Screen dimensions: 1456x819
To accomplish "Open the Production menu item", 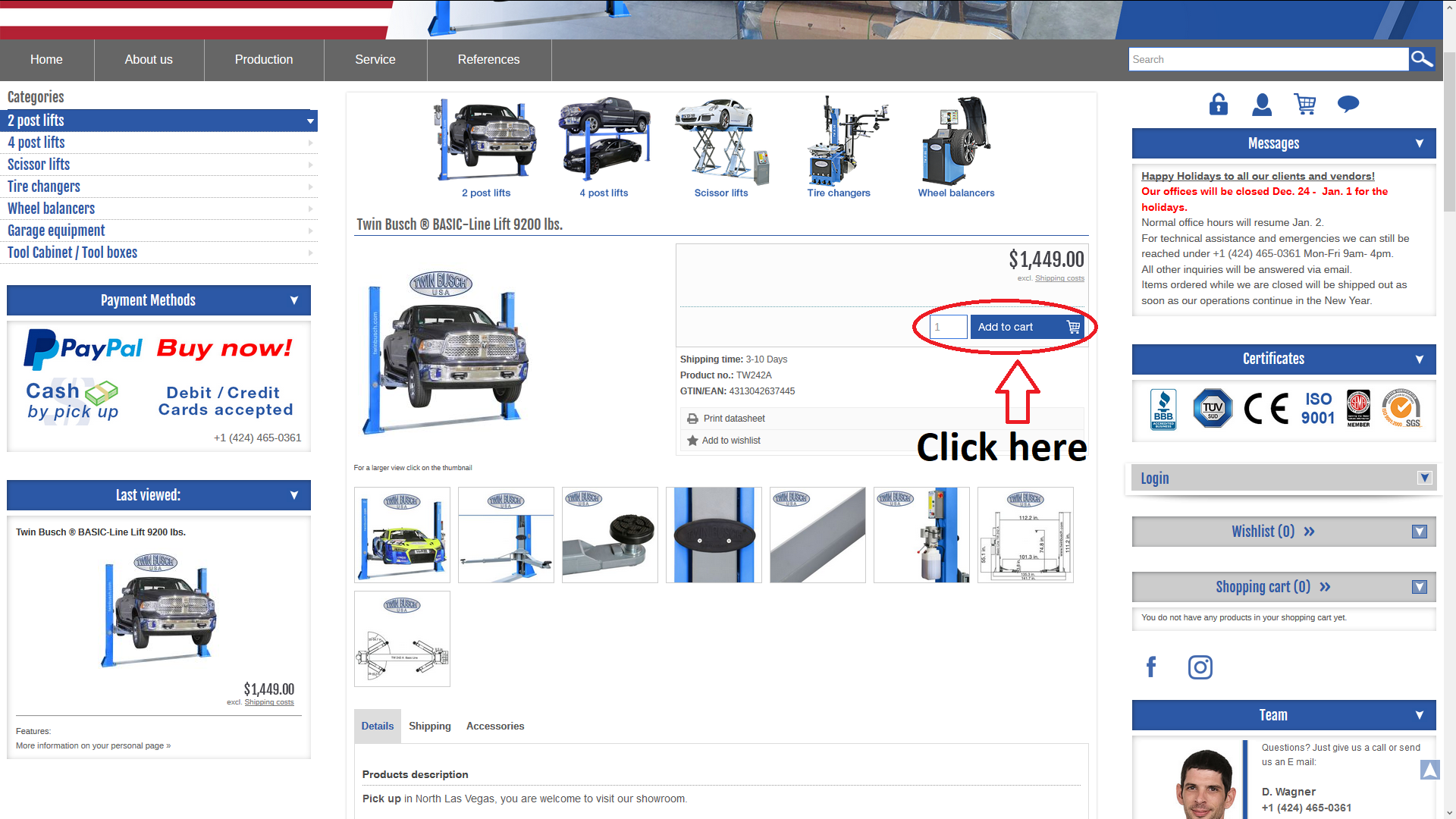I will 264,59.
